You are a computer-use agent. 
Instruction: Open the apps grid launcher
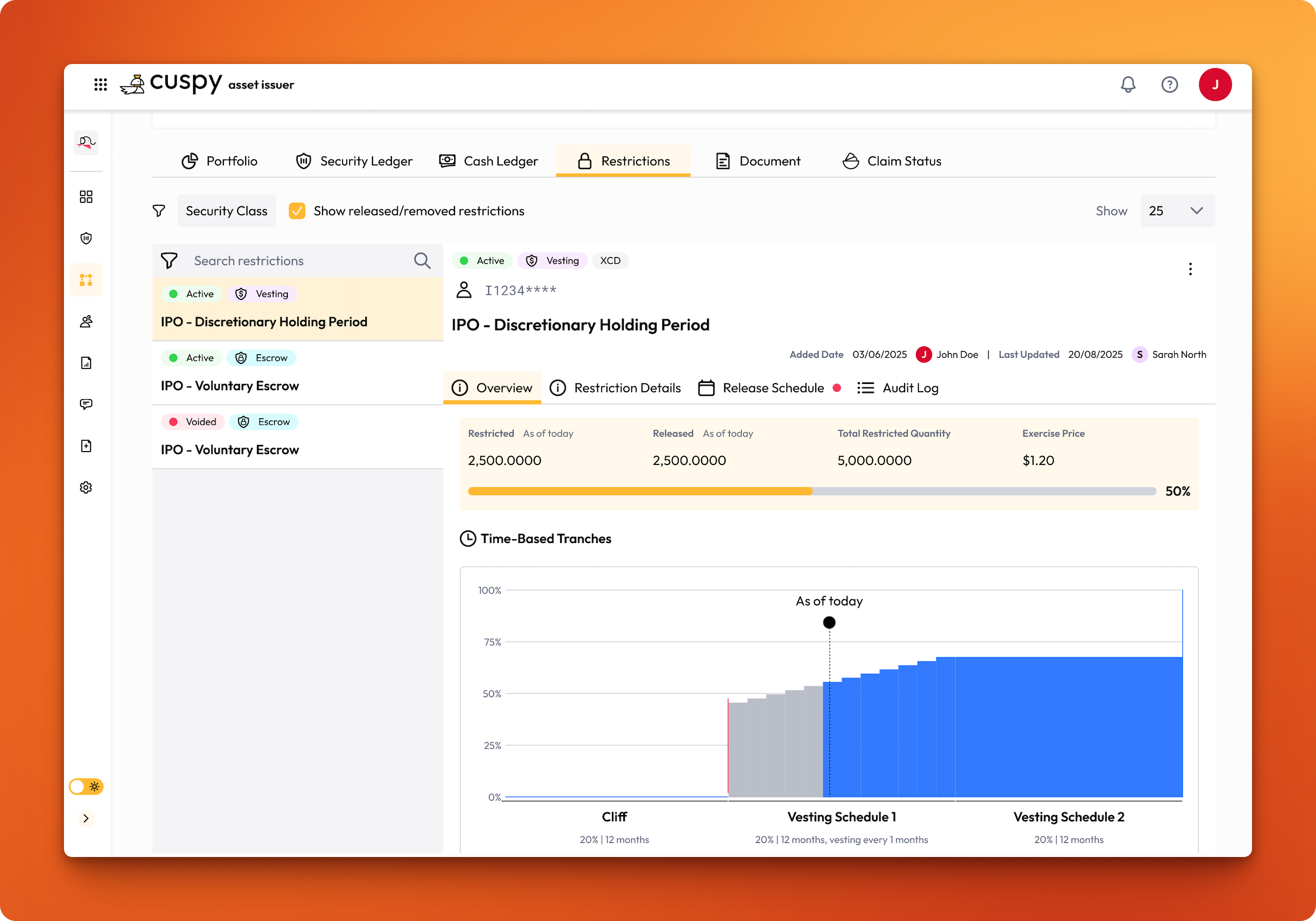coord(100,85)
